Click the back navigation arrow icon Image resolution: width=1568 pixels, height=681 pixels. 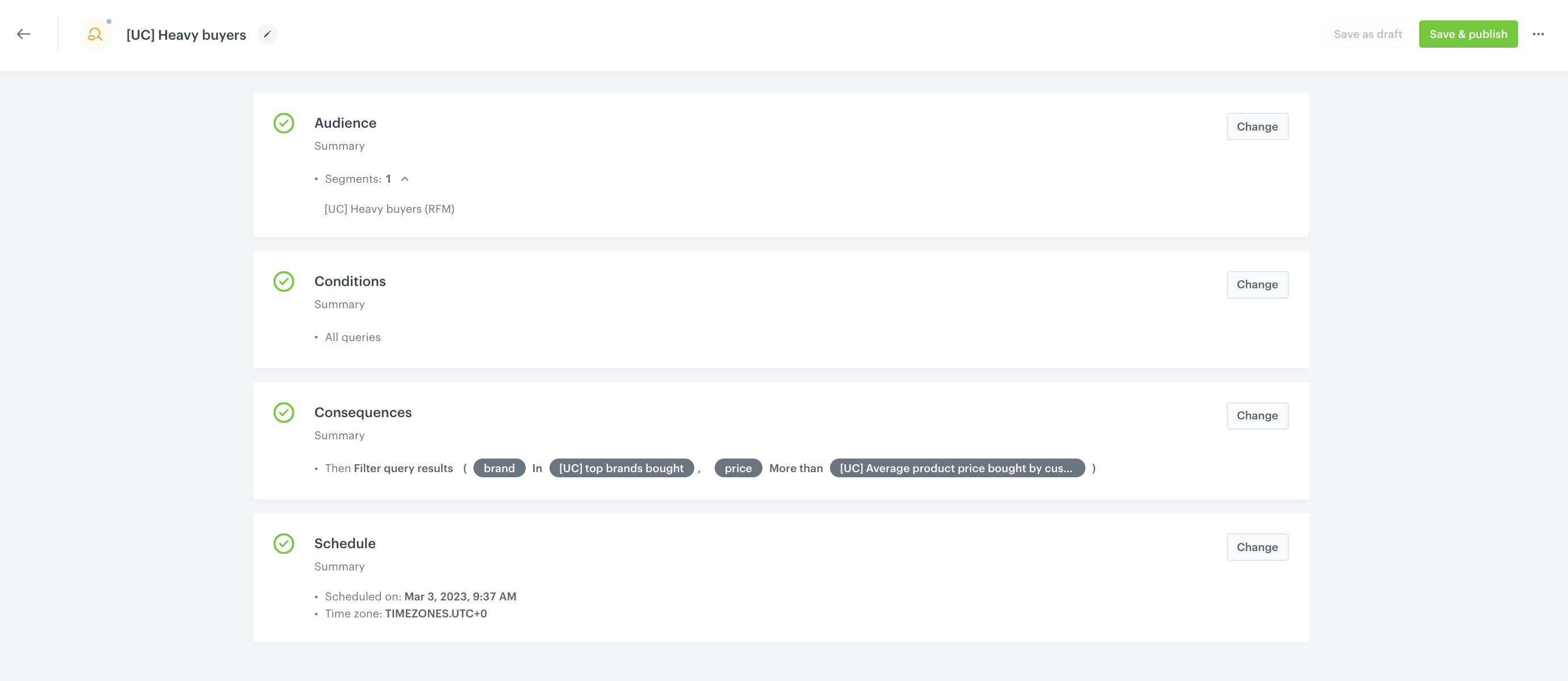24,33
